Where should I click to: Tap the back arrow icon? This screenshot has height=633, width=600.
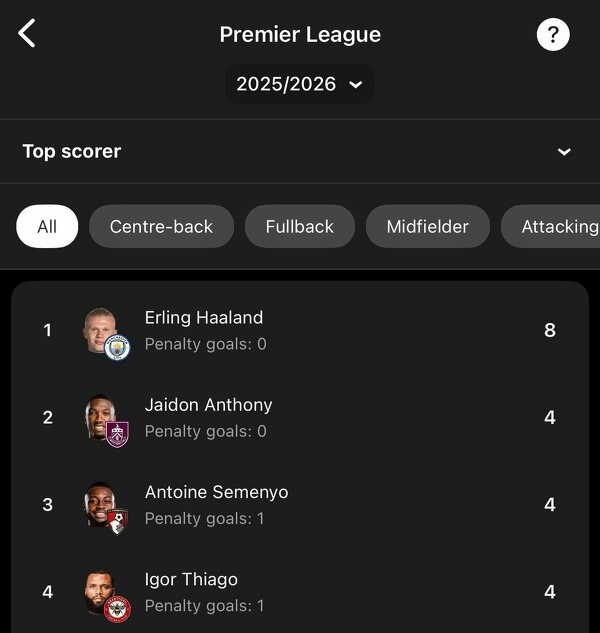tap(27, 34)
